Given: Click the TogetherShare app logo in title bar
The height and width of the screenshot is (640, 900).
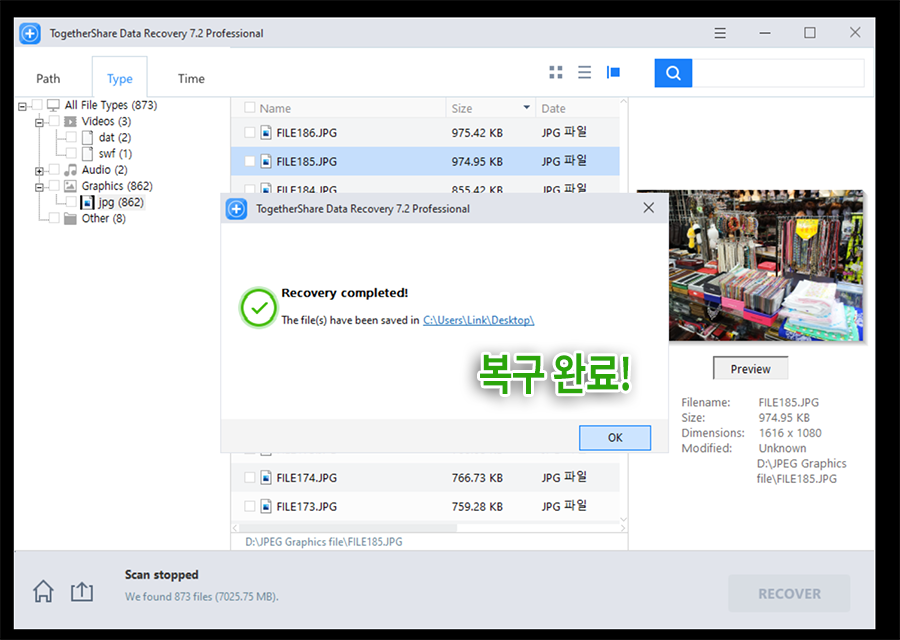Looking at the screenshot, I should [30, 33].
